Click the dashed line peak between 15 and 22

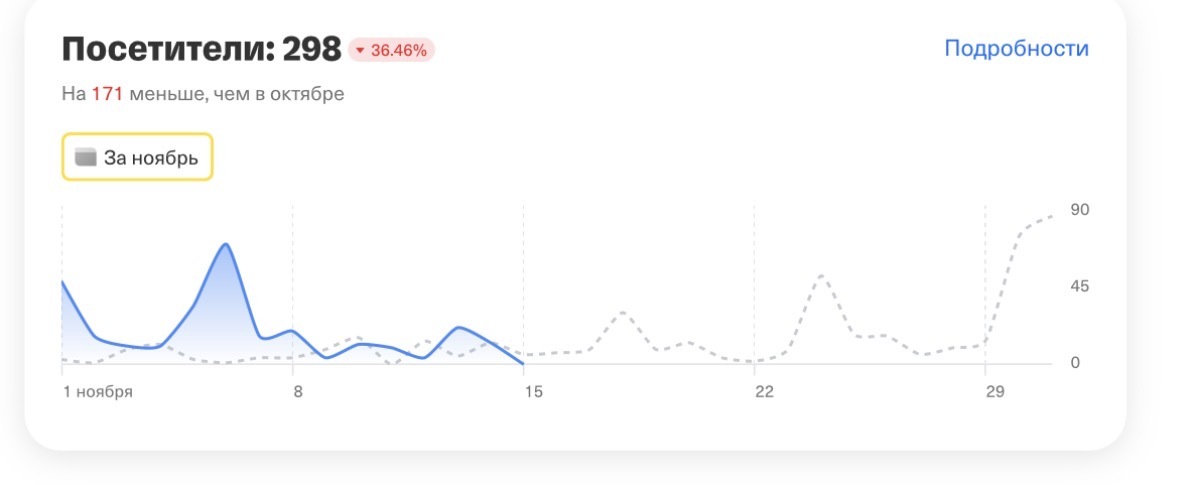(621, 312)
